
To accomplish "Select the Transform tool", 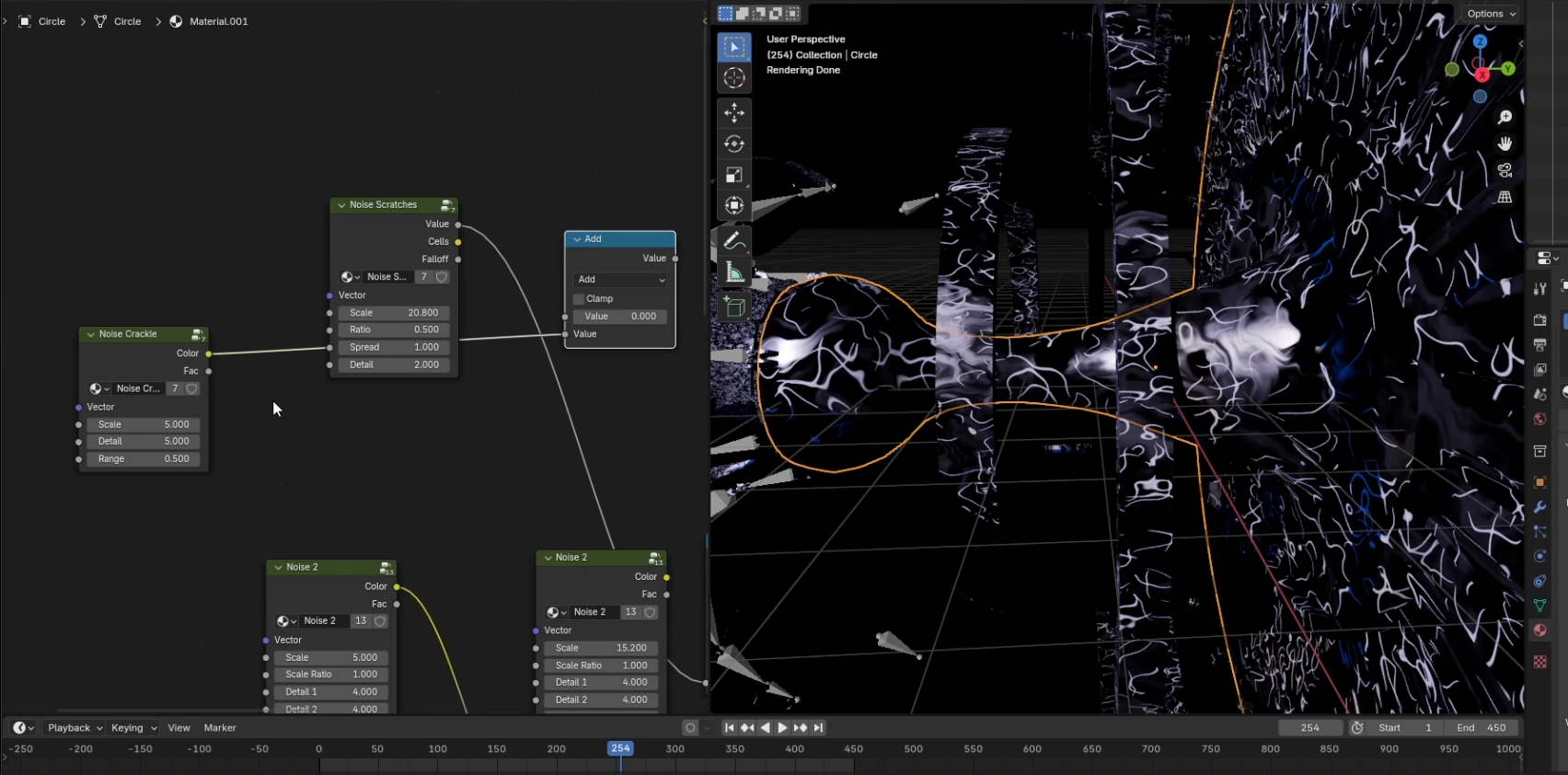I will click(x=733, y=205).
